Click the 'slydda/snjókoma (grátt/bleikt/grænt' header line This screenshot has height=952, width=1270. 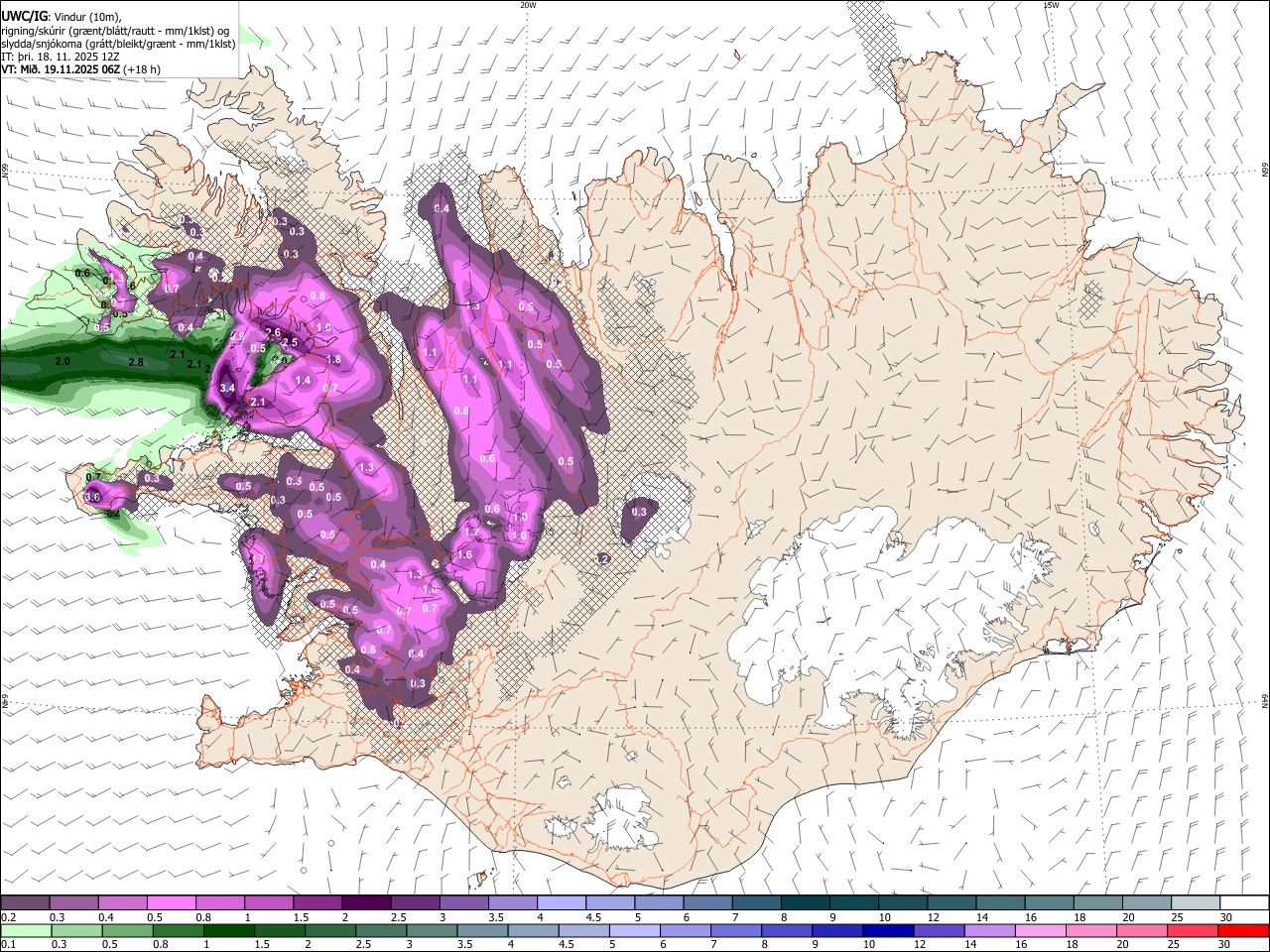click(118, 44)
